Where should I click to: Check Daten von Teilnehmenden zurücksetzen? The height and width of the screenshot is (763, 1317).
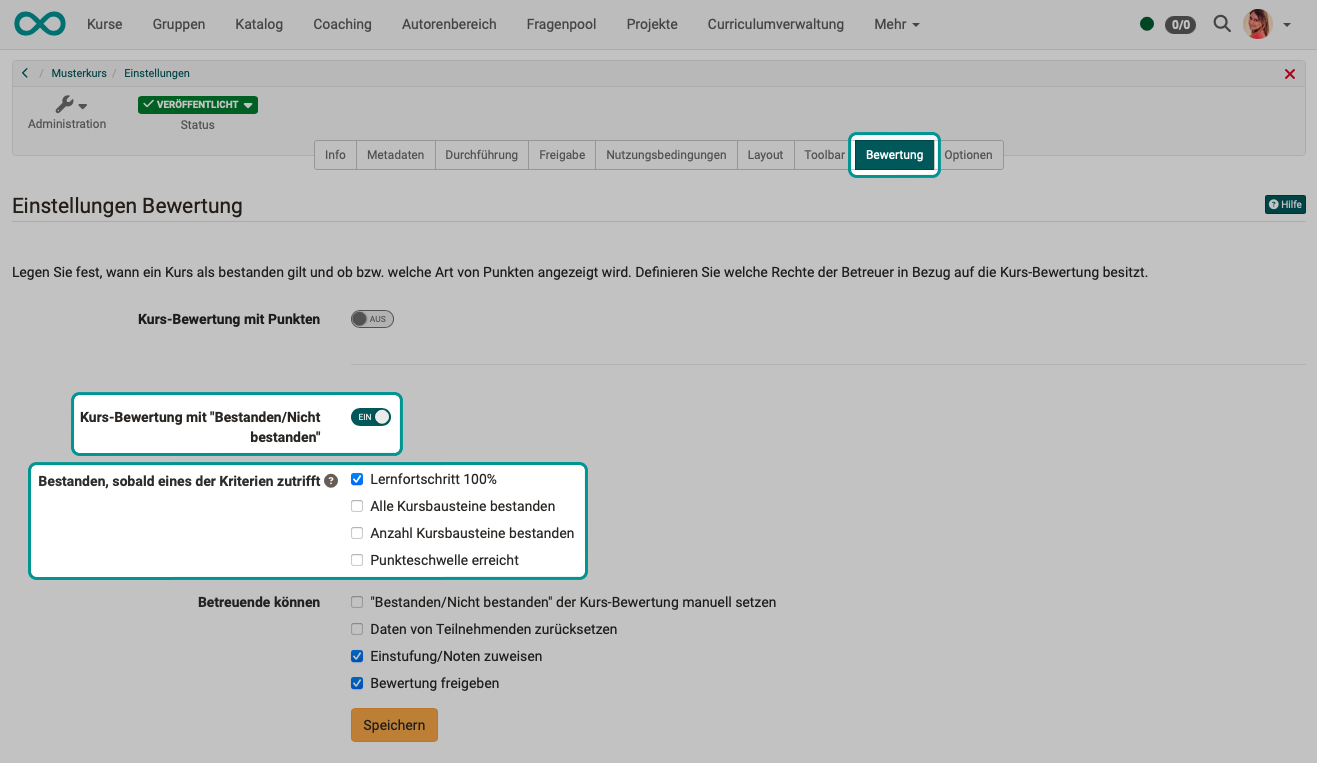[357, 629]
